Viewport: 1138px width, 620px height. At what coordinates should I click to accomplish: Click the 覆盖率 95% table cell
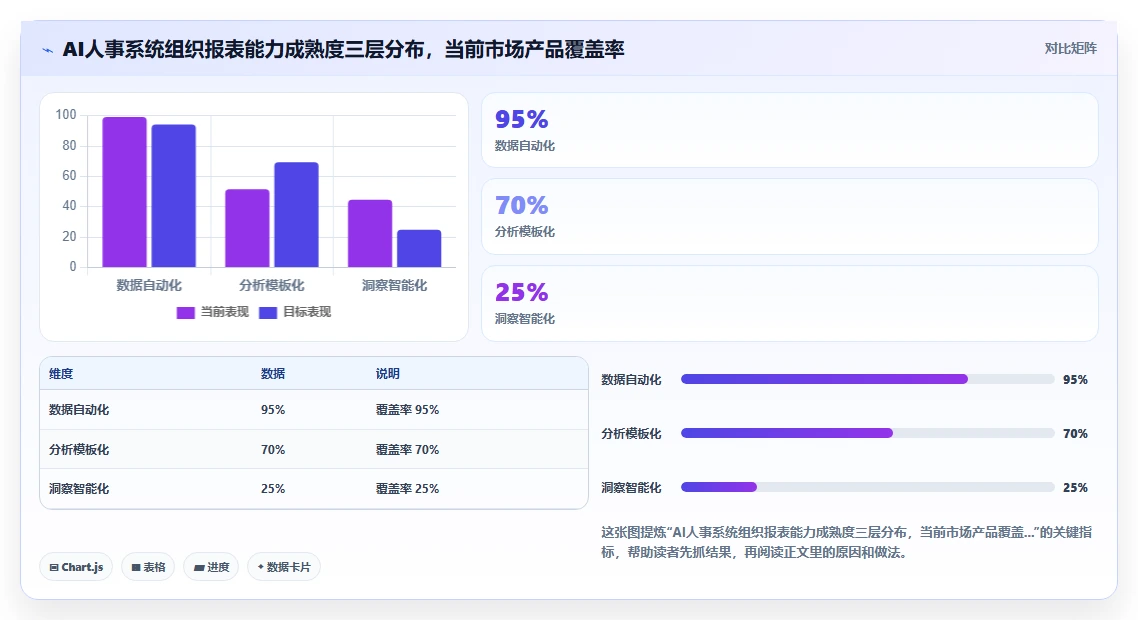(x=407, y=409)
